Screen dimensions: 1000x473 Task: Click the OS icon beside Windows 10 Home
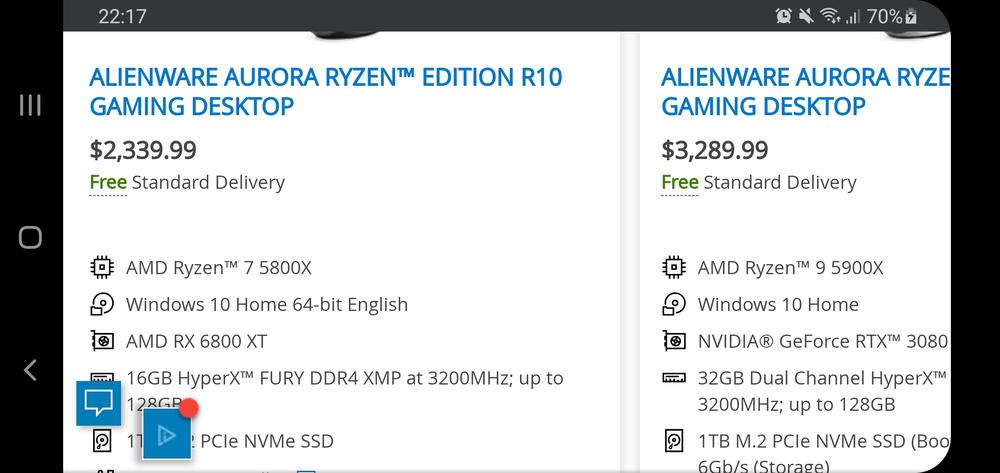(x=674, y=304)
